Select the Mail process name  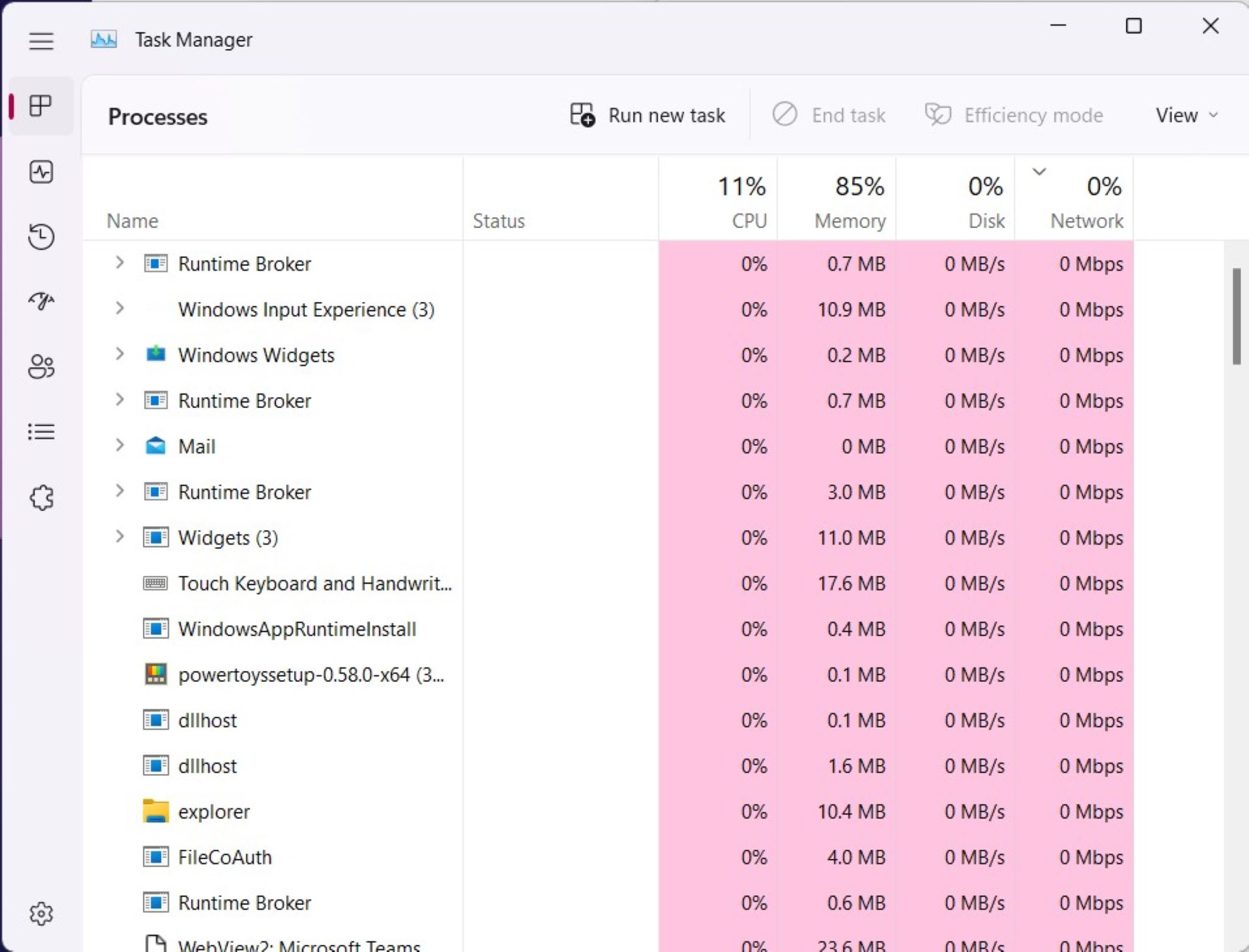point(196,446)
